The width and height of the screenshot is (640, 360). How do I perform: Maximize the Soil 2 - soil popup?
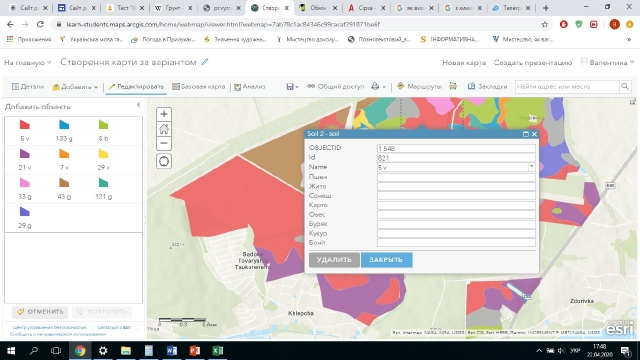coord(526,134)
